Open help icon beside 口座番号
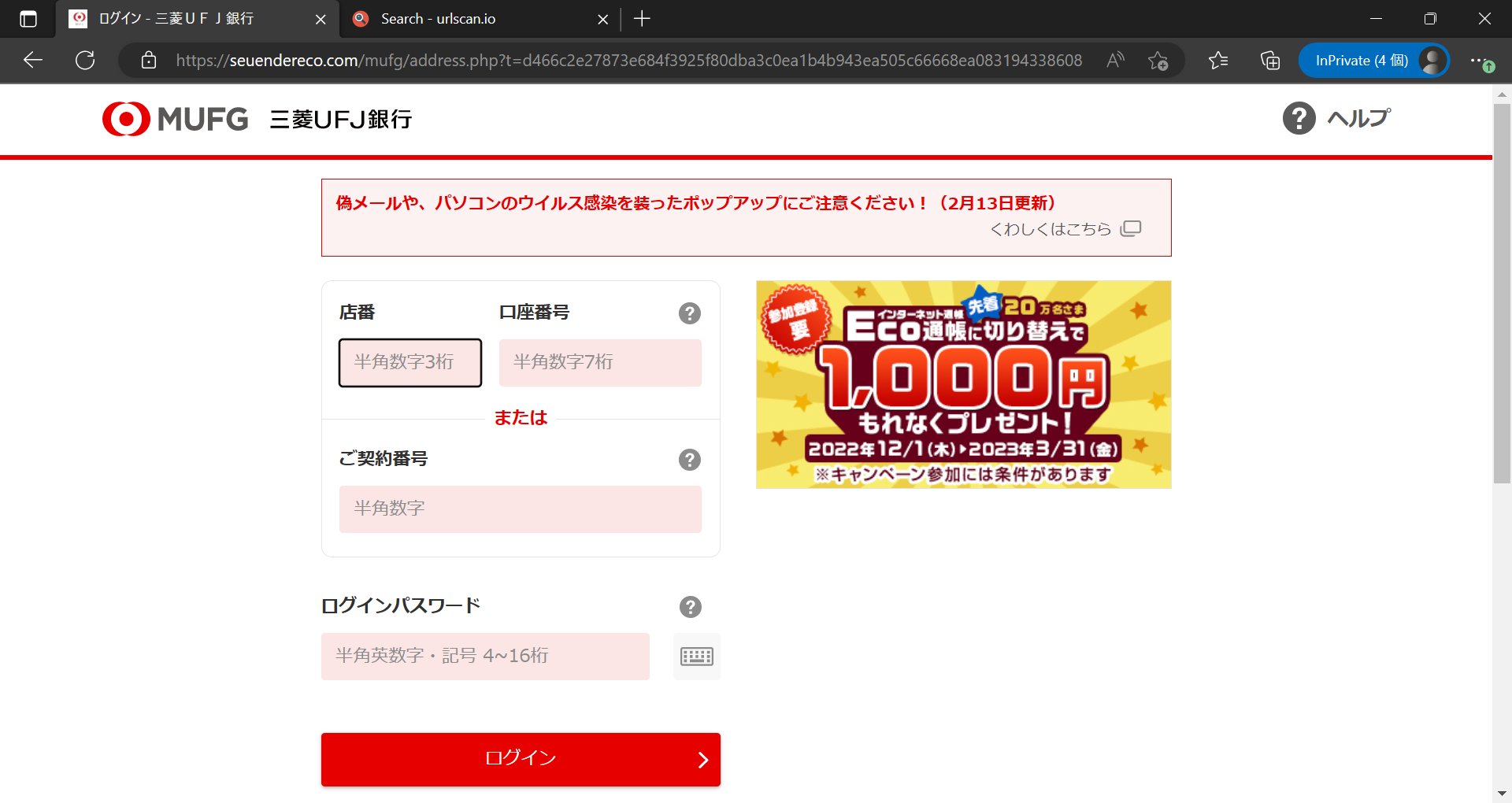This screenshot has width=1512, height=803. [x=690, y=313]
